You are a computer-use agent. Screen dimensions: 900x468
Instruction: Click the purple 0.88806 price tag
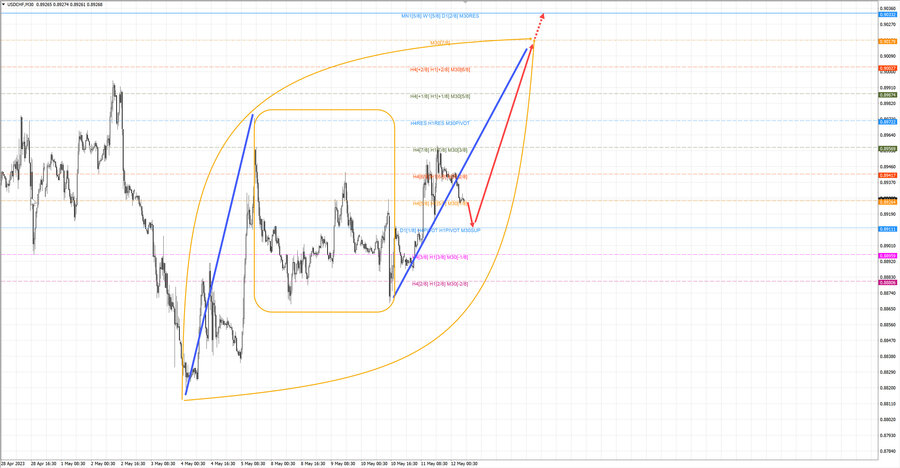888,283
